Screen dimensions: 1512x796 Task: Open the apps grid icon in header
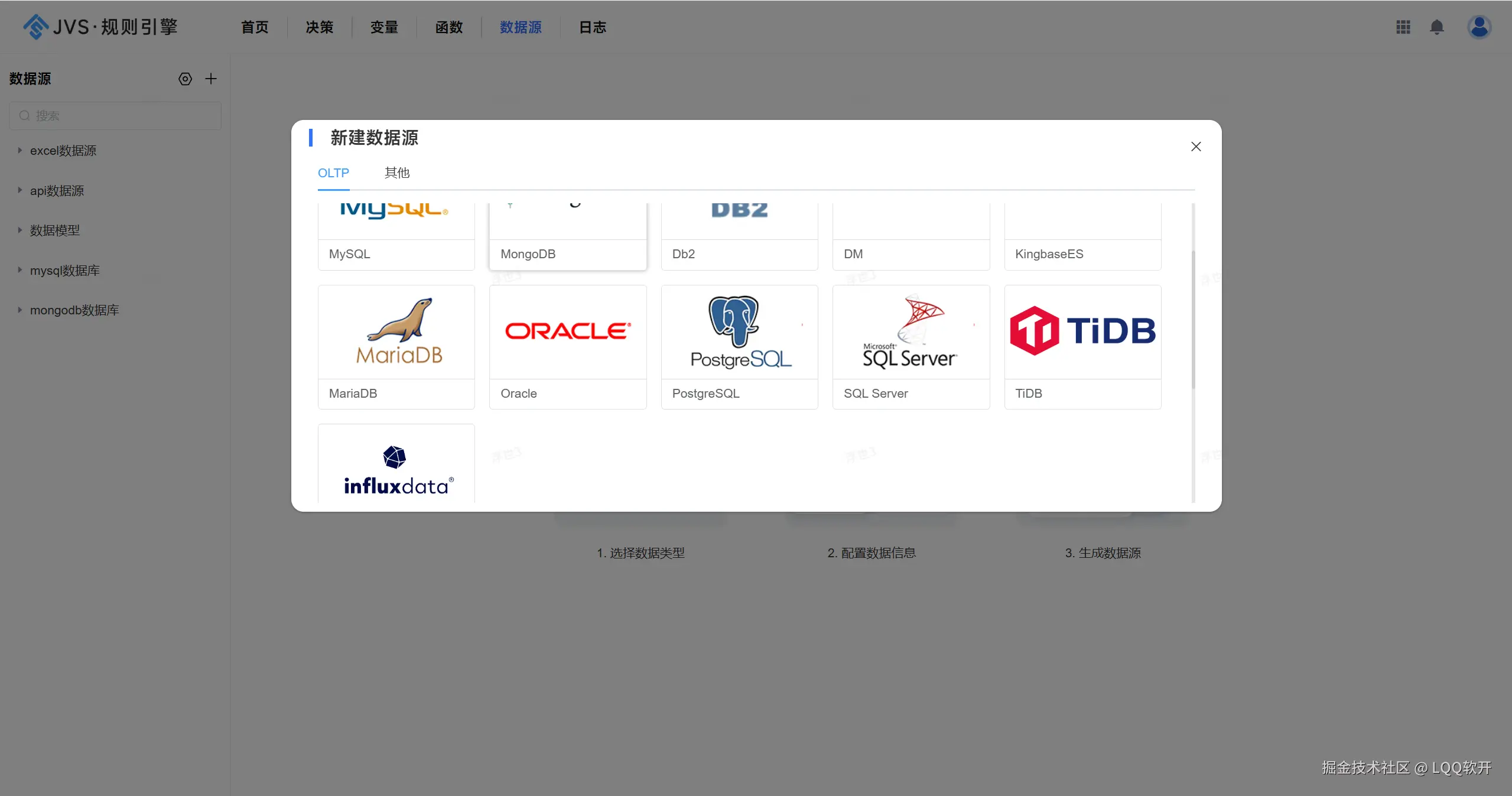pos(1403,27)
